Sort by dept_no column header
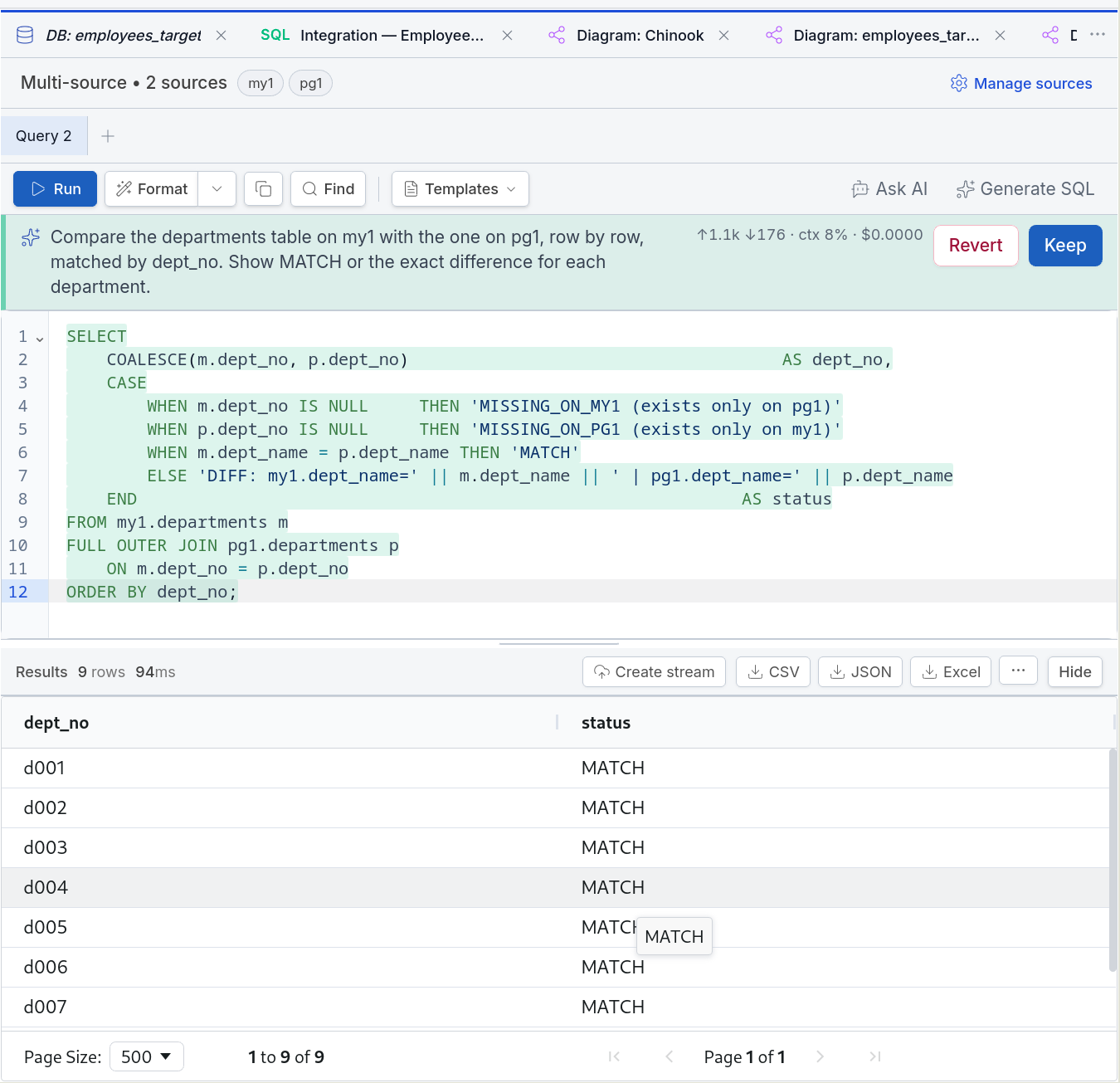This screenshot has height=1083, width=1120. pos(56,723)
